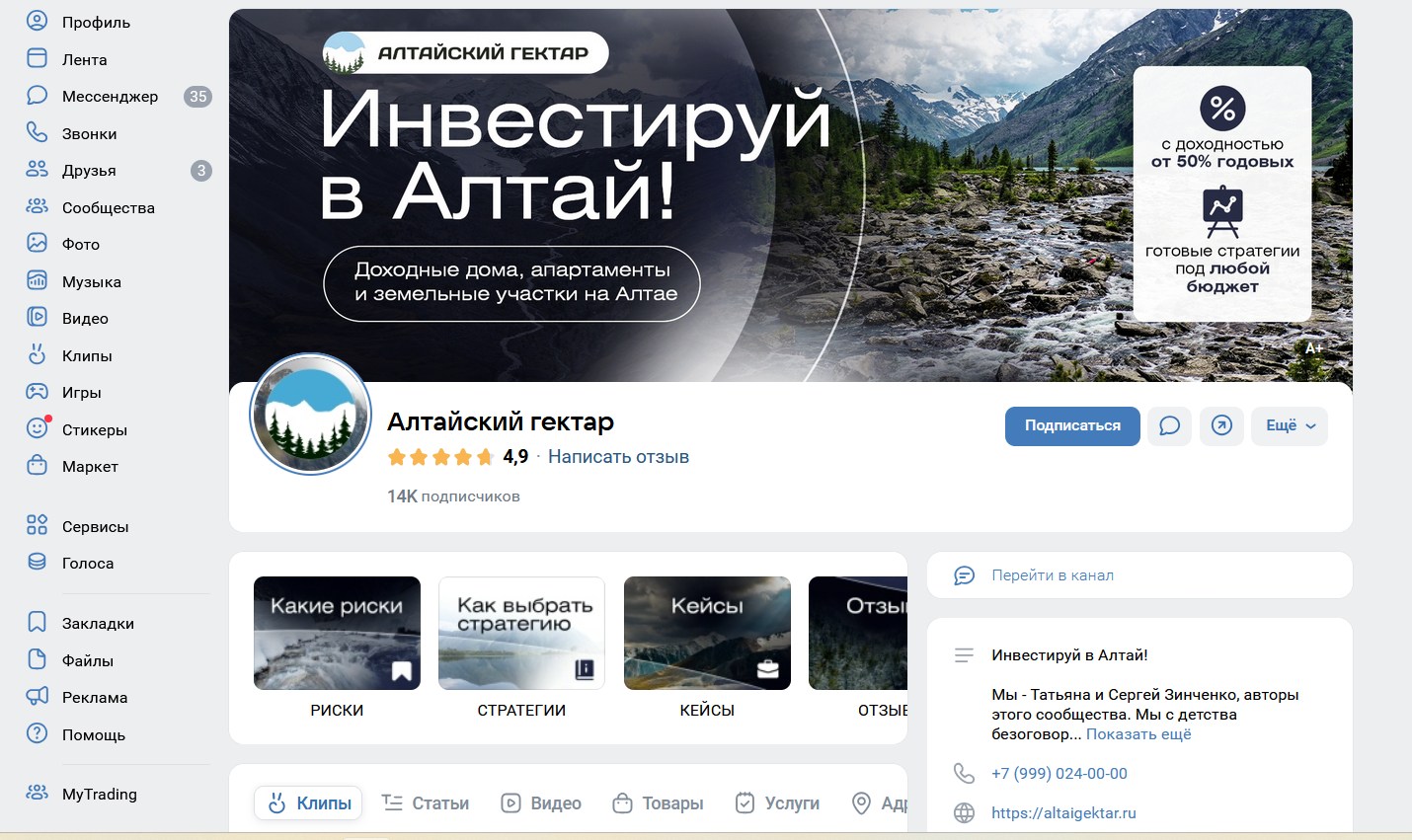Image resolution: width=1412 pixels, height=840 pixels.
Task: Share the community with the arrow button
Action: point(1221,426)
